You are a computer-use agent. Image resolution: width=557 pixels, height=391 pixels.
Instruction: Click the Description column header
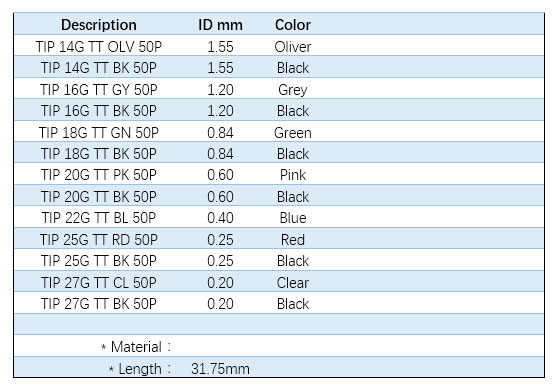pyautogui.click(x=99, y=25)
